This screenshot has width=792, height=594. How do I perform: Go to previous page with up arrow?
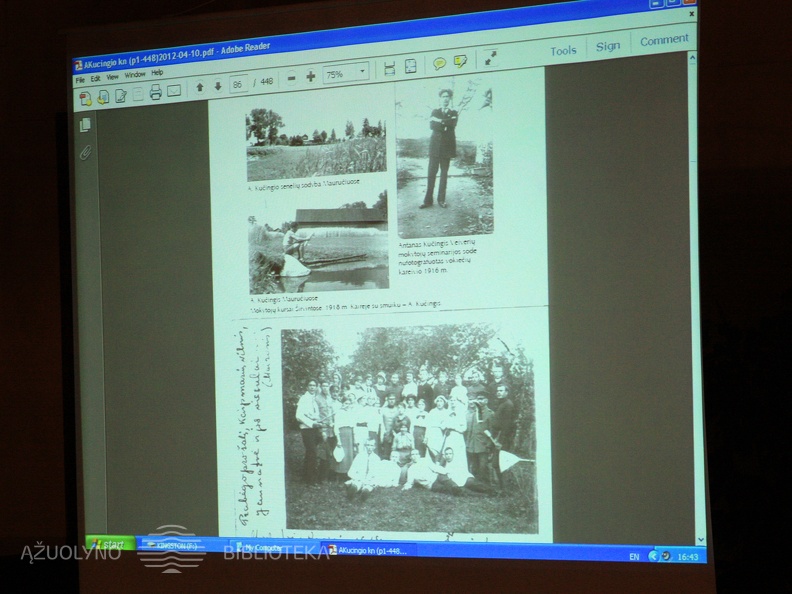point(200,87)
